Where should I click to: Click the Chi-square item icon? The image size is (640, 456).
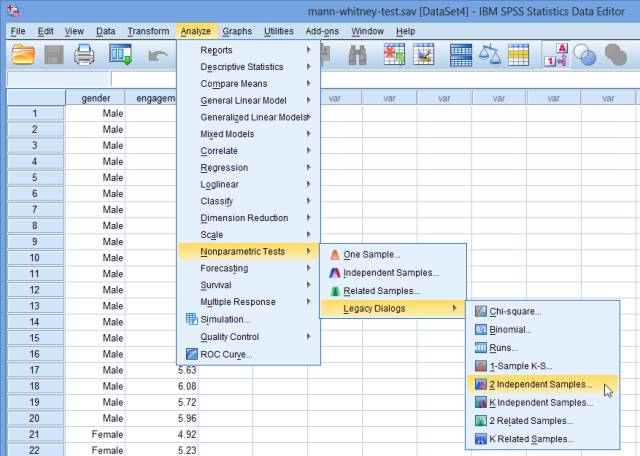point(481,311)
